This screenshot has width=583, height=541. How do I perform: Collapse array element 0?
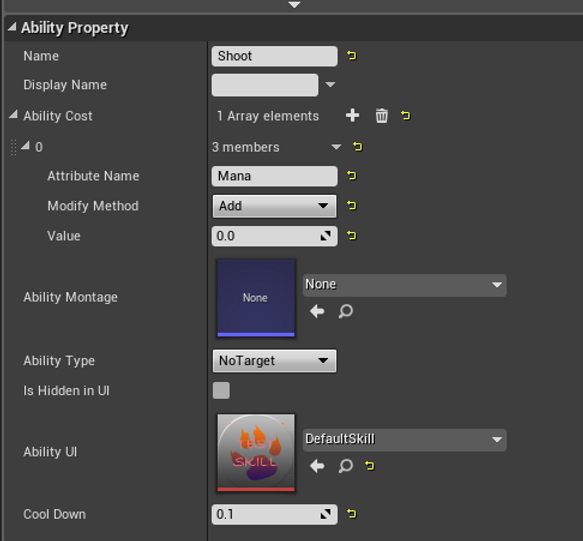(25, 145)
